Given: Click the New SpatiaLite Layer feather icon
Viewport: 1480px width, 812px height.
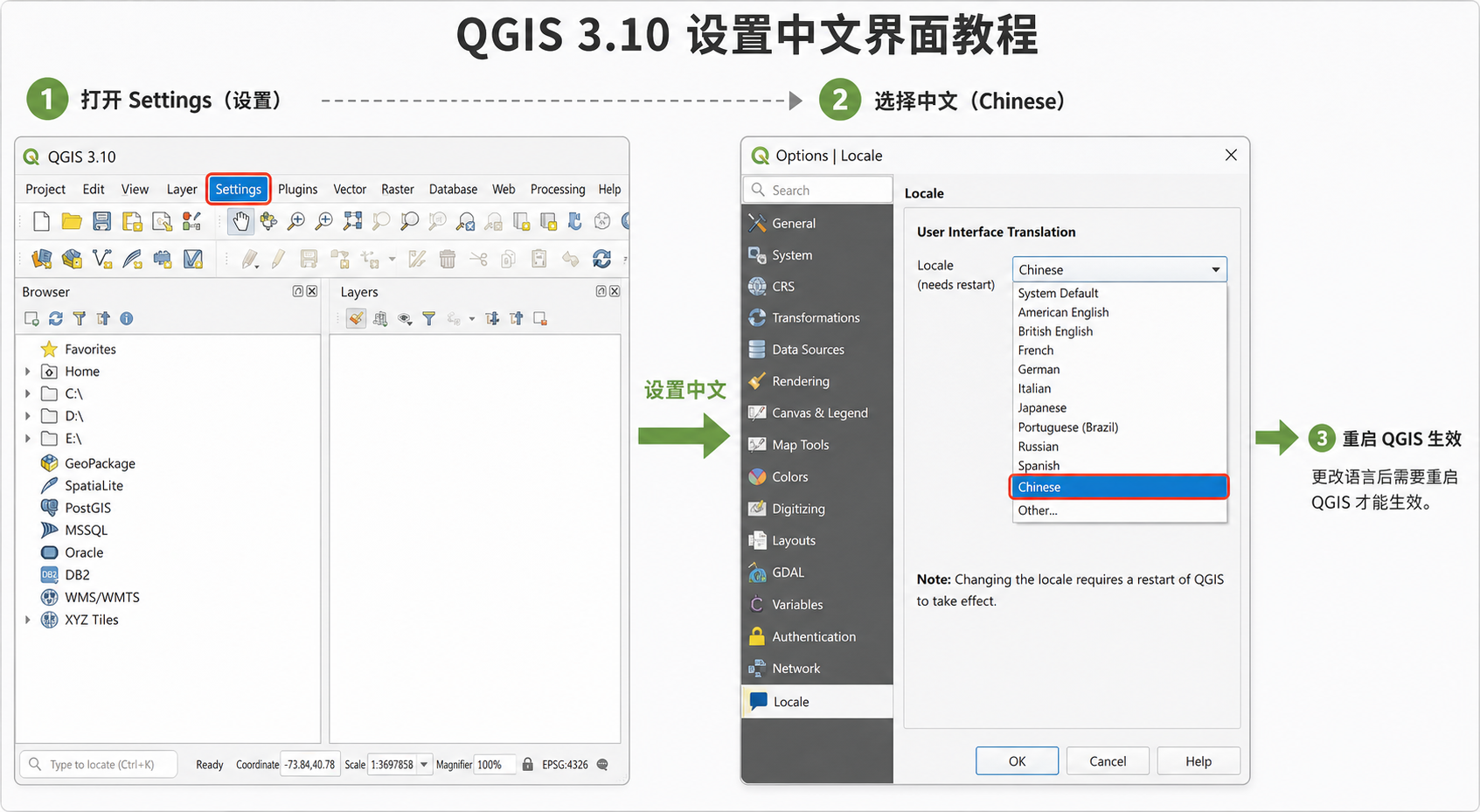Looking at the screenshot, I should [x=132, y=259].
